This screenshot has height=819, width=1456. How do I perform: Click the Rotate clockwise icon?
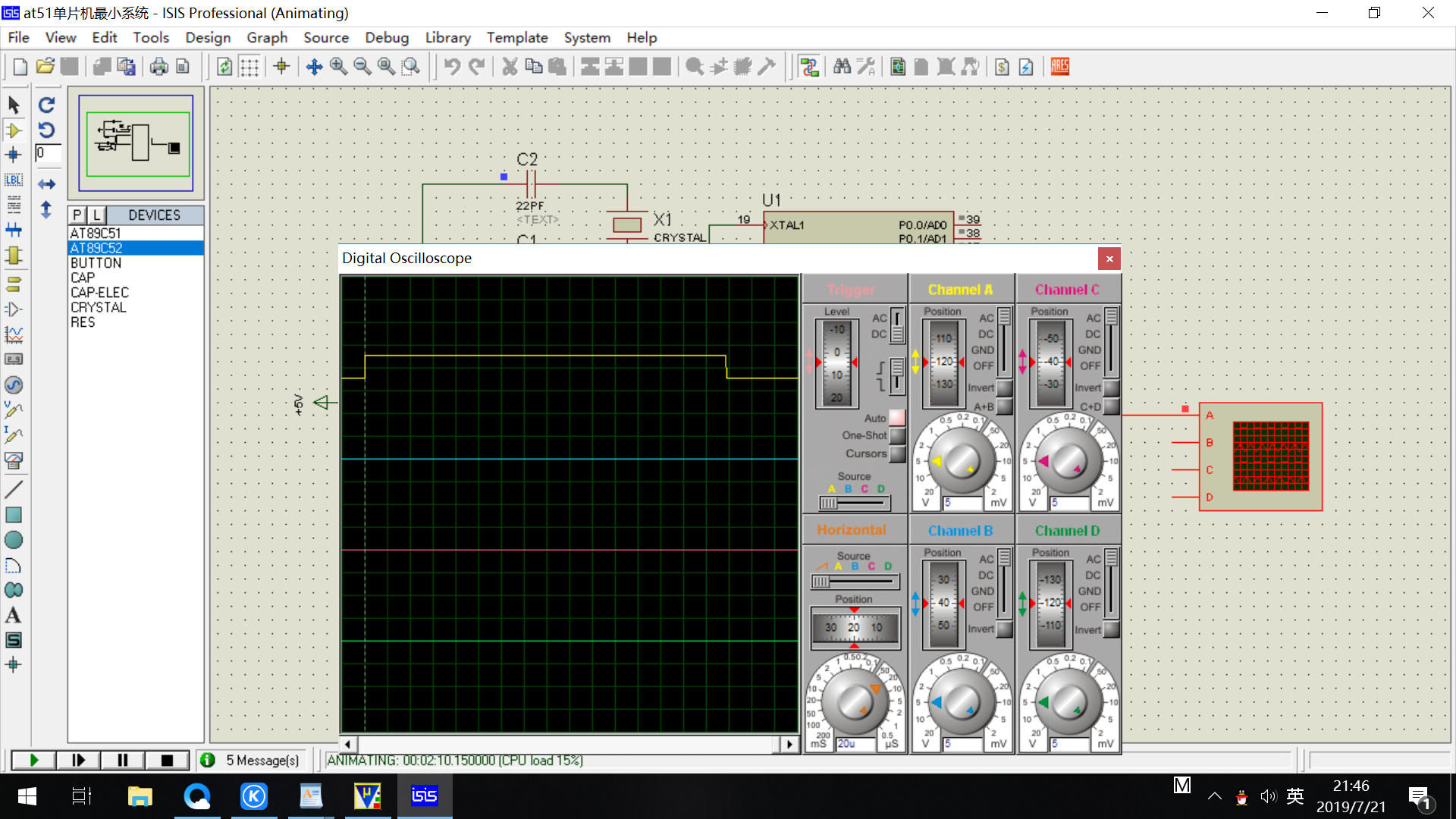click(47, 105)
